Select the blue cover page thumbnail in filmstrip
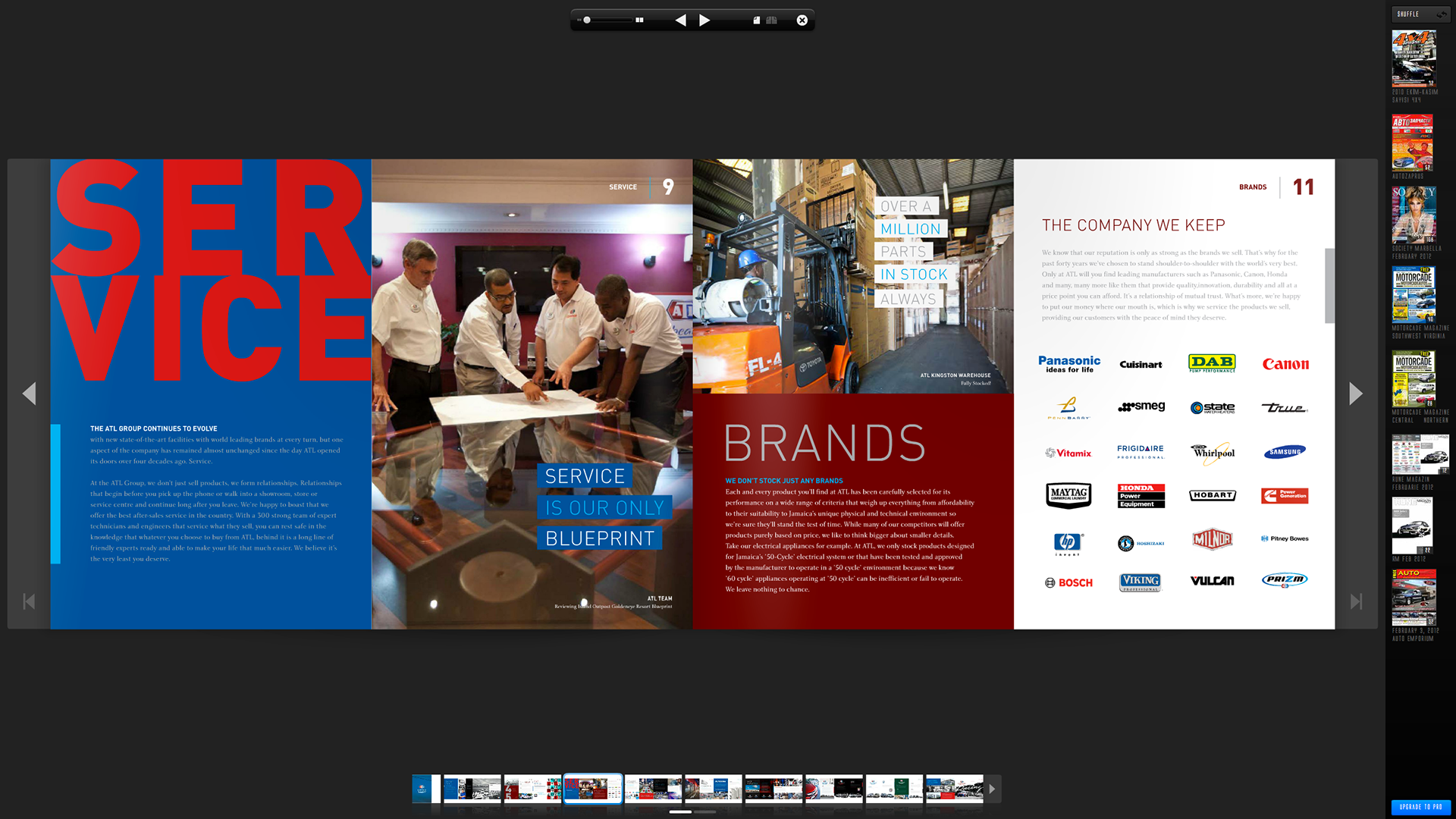Image resolution: width=1456 pixels, height=819 pixels. 426,789
